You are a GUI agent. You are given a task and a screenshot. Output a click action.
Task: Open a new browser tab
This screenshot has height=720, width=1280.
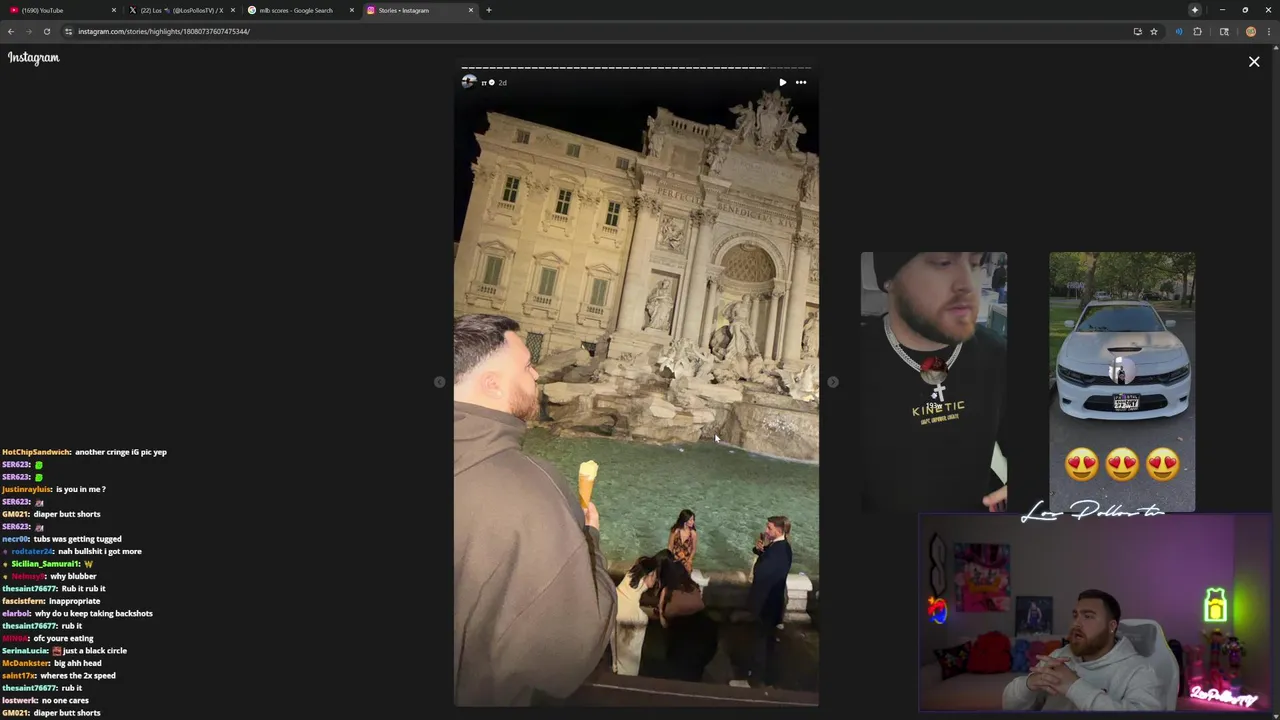pos(488,10)
